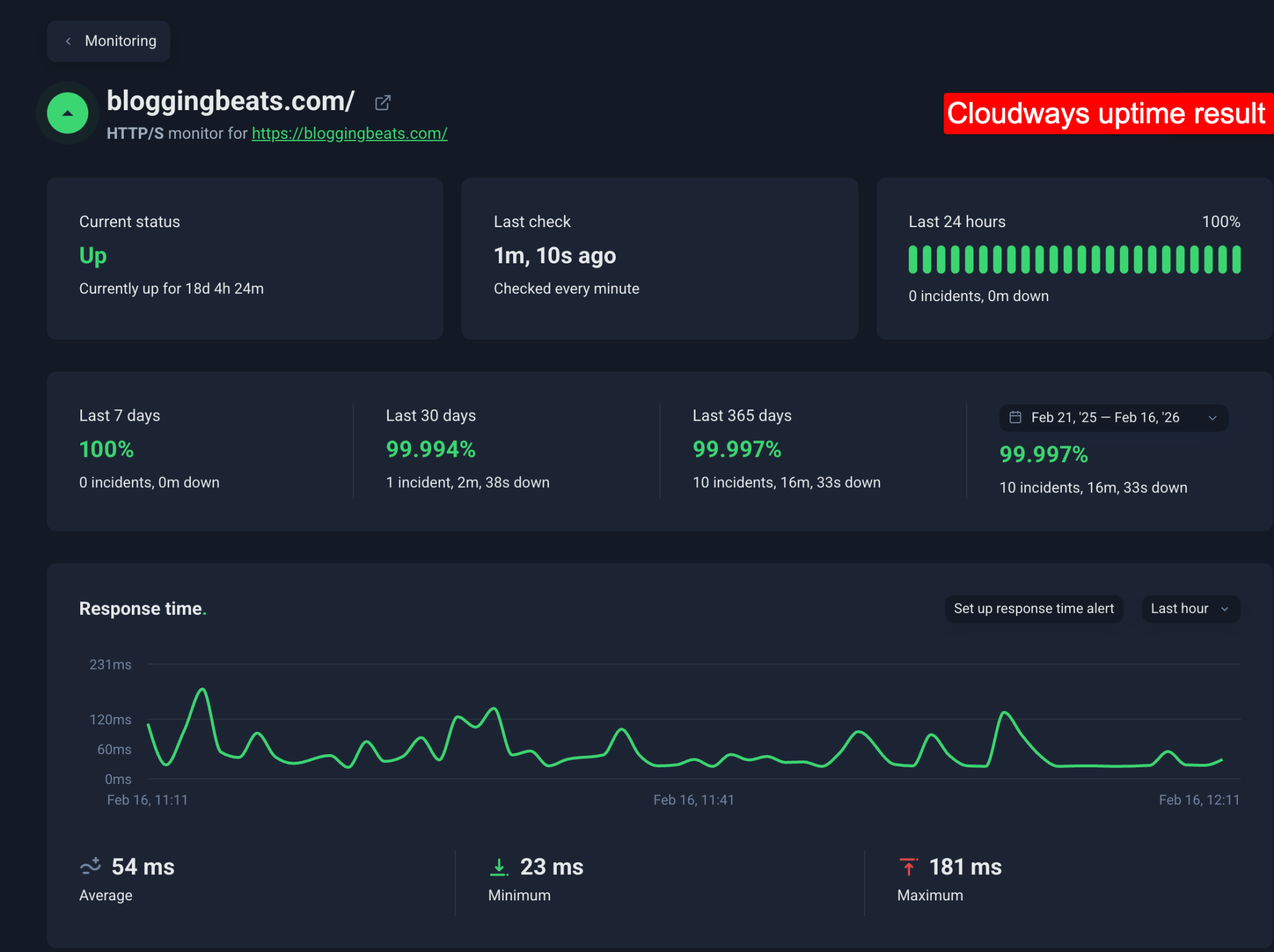Click the Last 30 days uptime percentage
1274x952 pixels.
coord(430,449)
